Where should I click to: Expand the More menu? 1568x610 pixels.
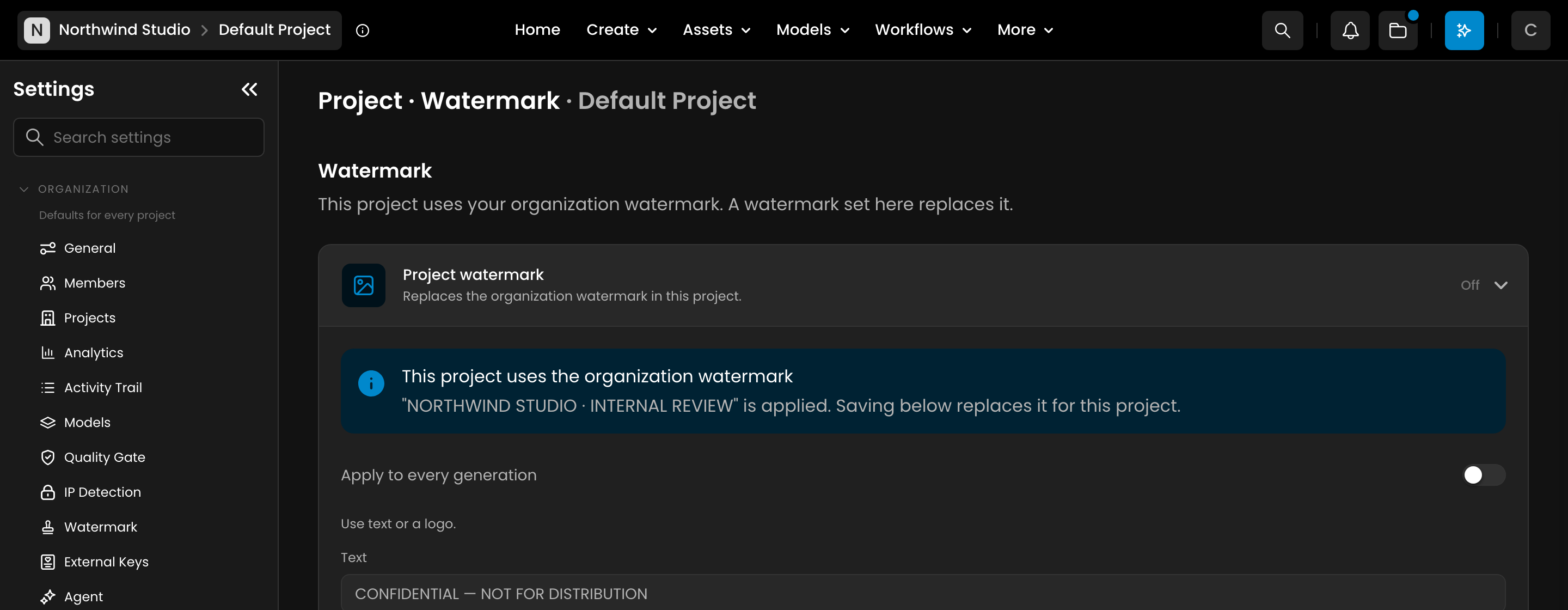(x=1025, y=30)
